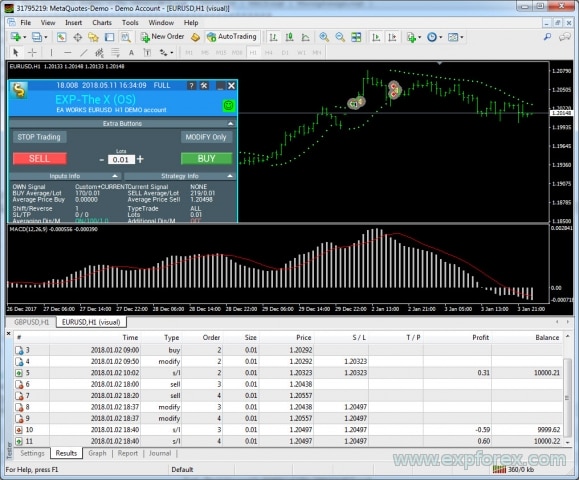Switch to M15 timeframe
Viewport: 579px width, 480px height.
[x=221, y=52]
